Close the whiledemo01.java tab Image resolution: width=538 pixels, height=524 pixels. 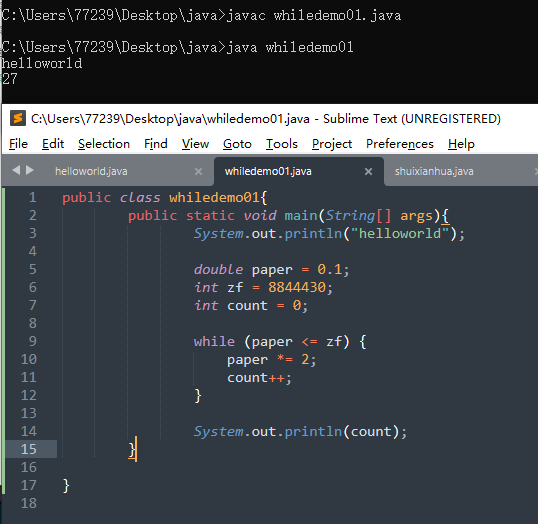click(x=368, y=171)
